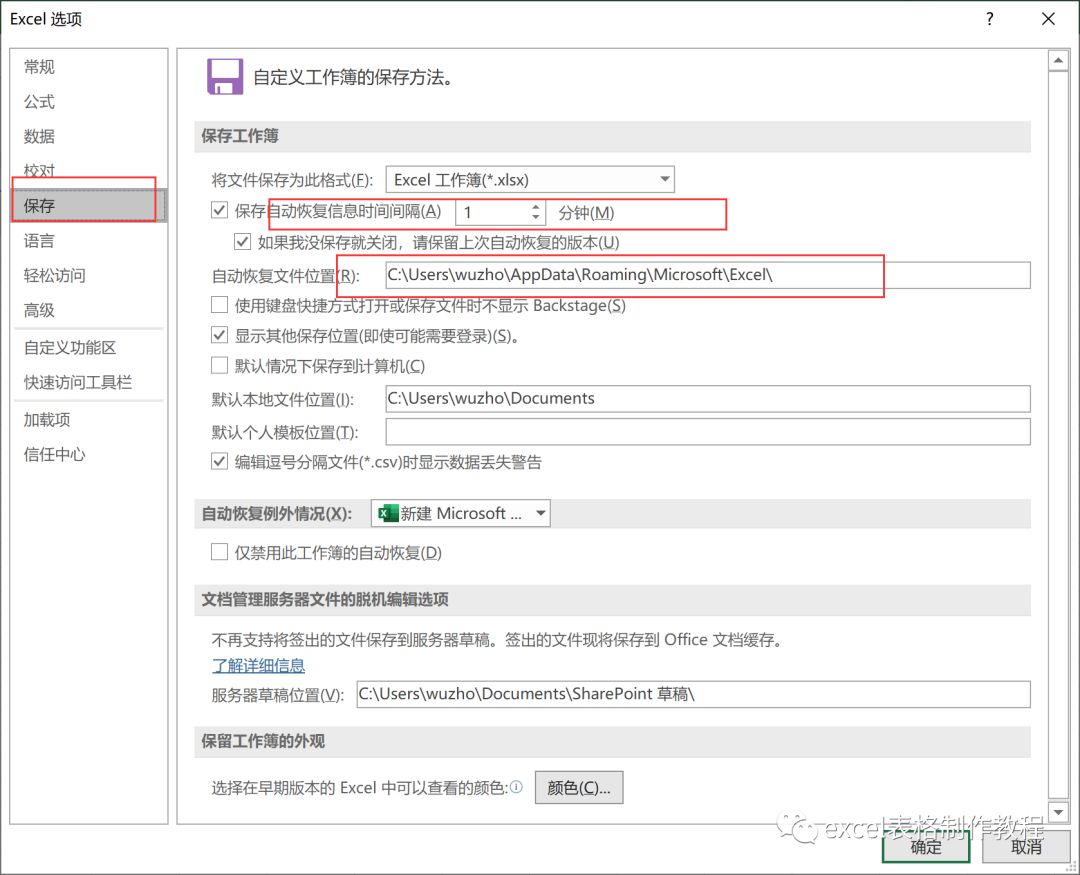This screenshot has height=875, width=1080.
Task: Click the 自动恢复文件位置 path field
Action: pyautogui.click(x=707, y=275)
